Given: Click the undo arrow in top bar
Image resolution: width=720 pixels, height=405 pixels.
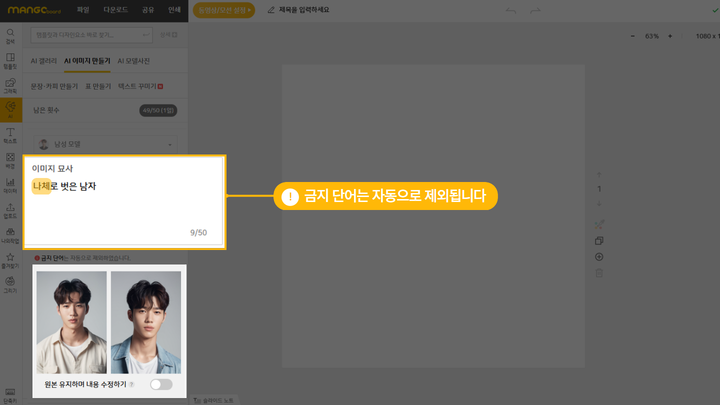Looking at the screenshot, I should (511, 10).
